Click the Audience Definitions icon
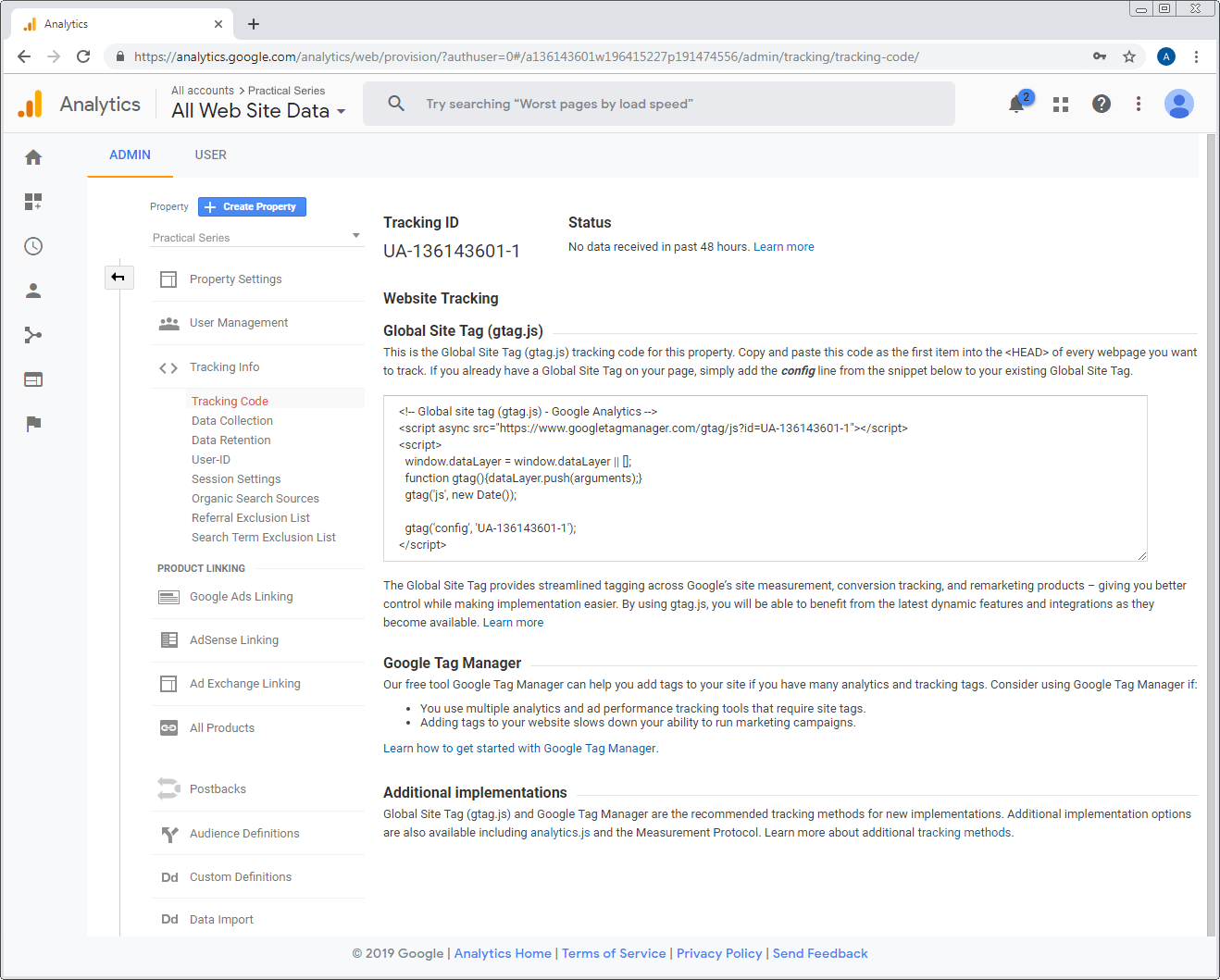 [168, 834]
